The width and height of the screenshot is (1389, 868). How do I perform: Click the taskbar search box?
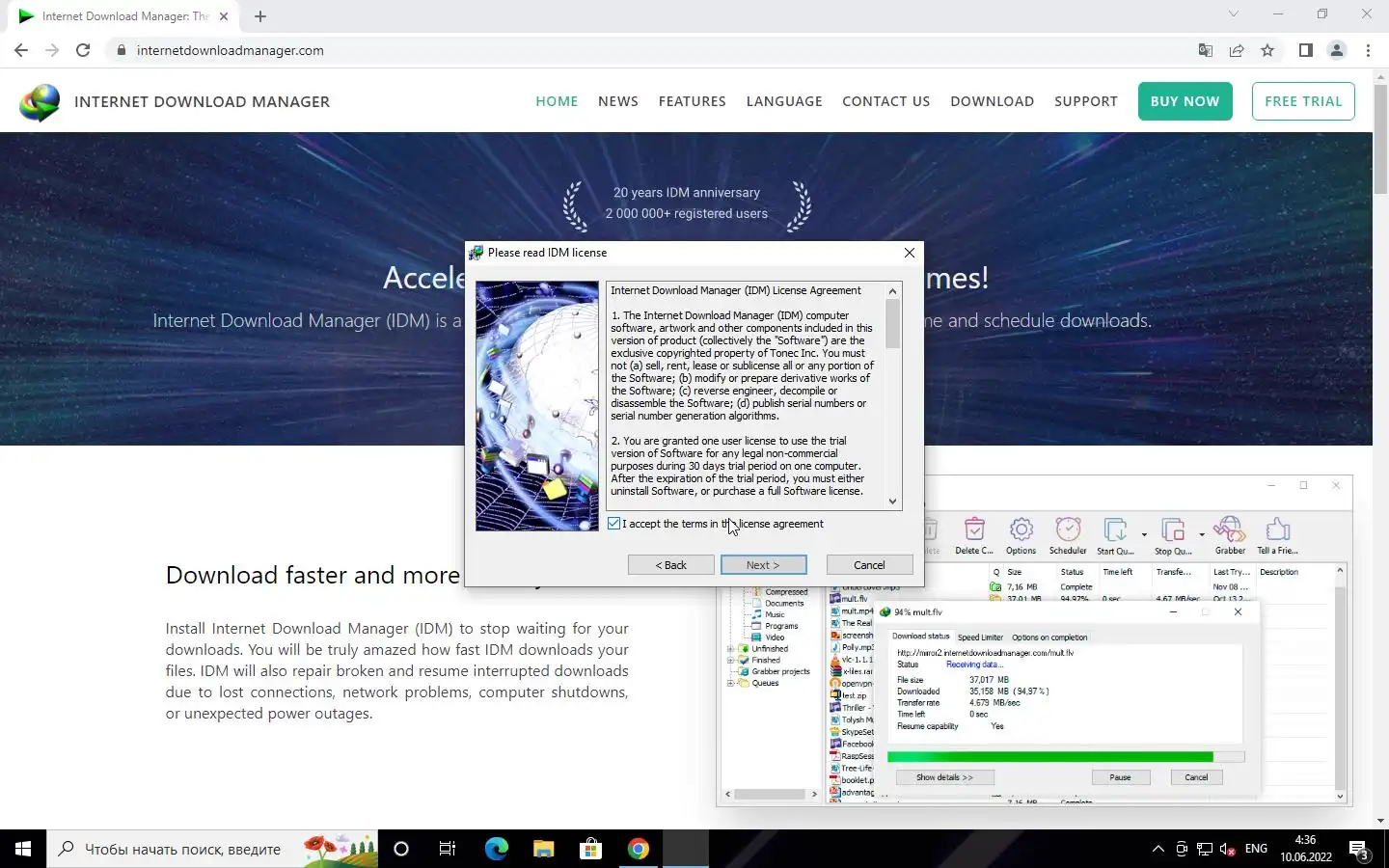coord(212,849)
